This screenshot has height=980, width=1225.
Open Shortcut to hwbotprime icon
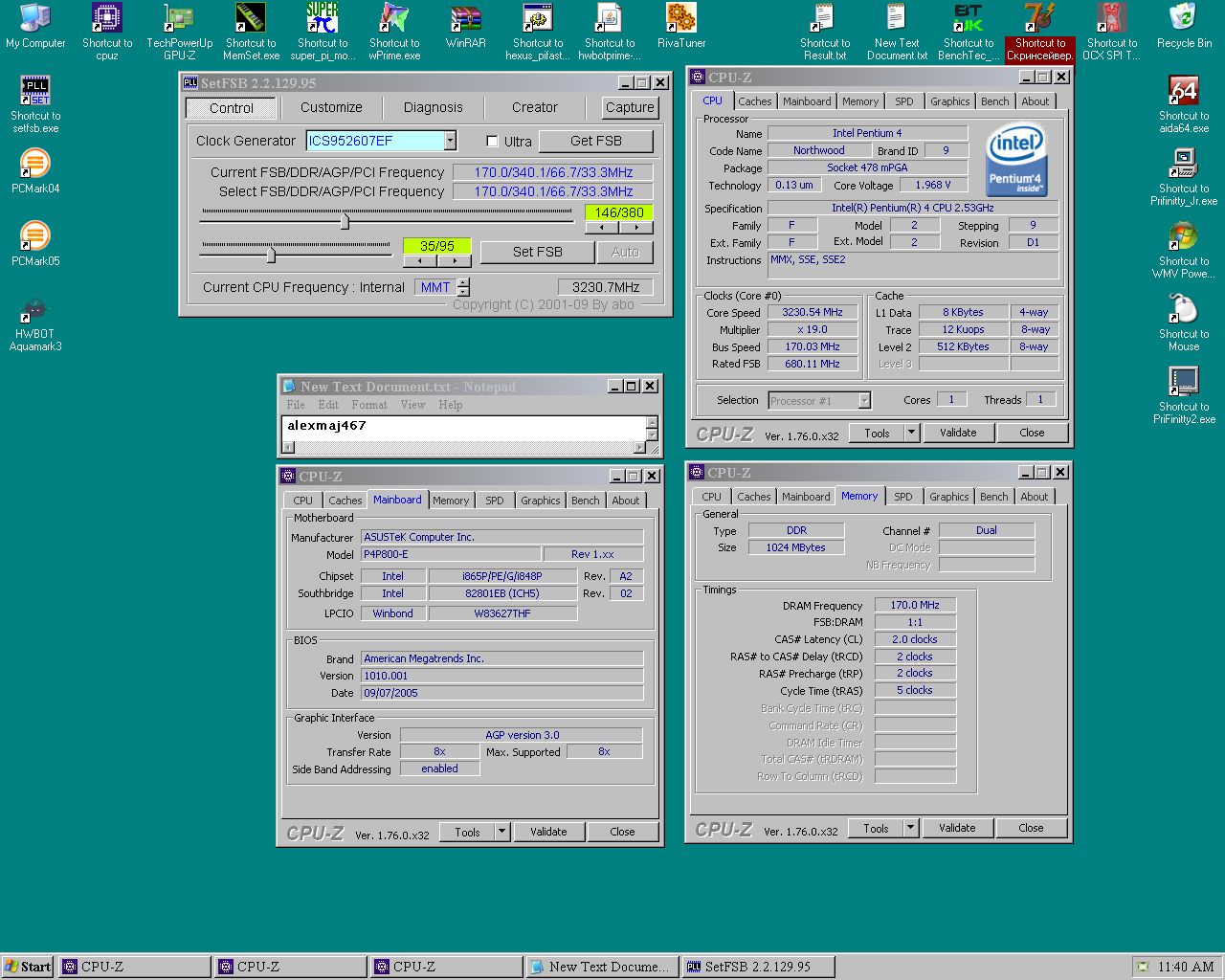(x=610, y=32)
